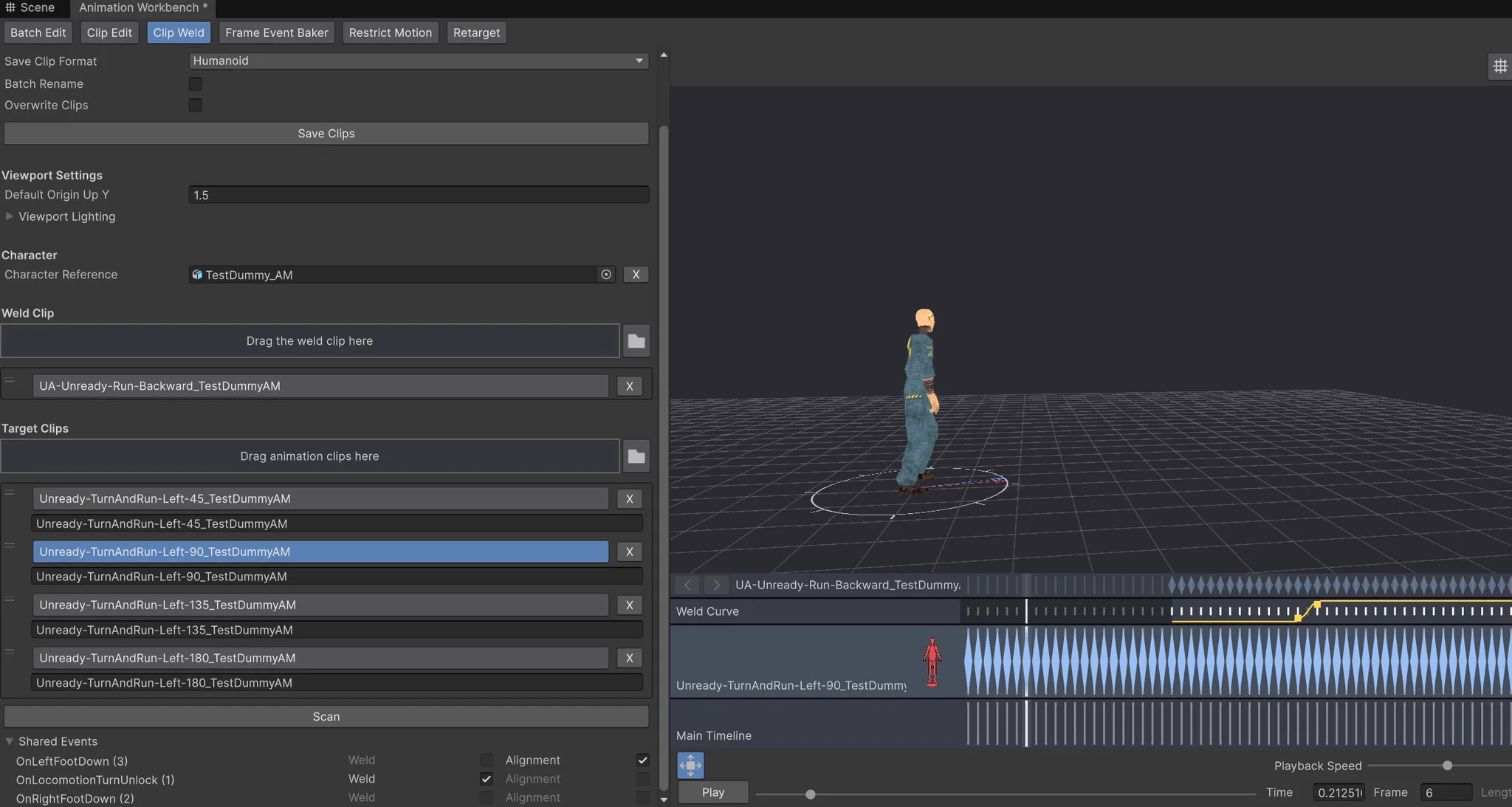Screen dimensions: 1512x807
Task: Click the Time value field
Action: (x=1339, y=793)
